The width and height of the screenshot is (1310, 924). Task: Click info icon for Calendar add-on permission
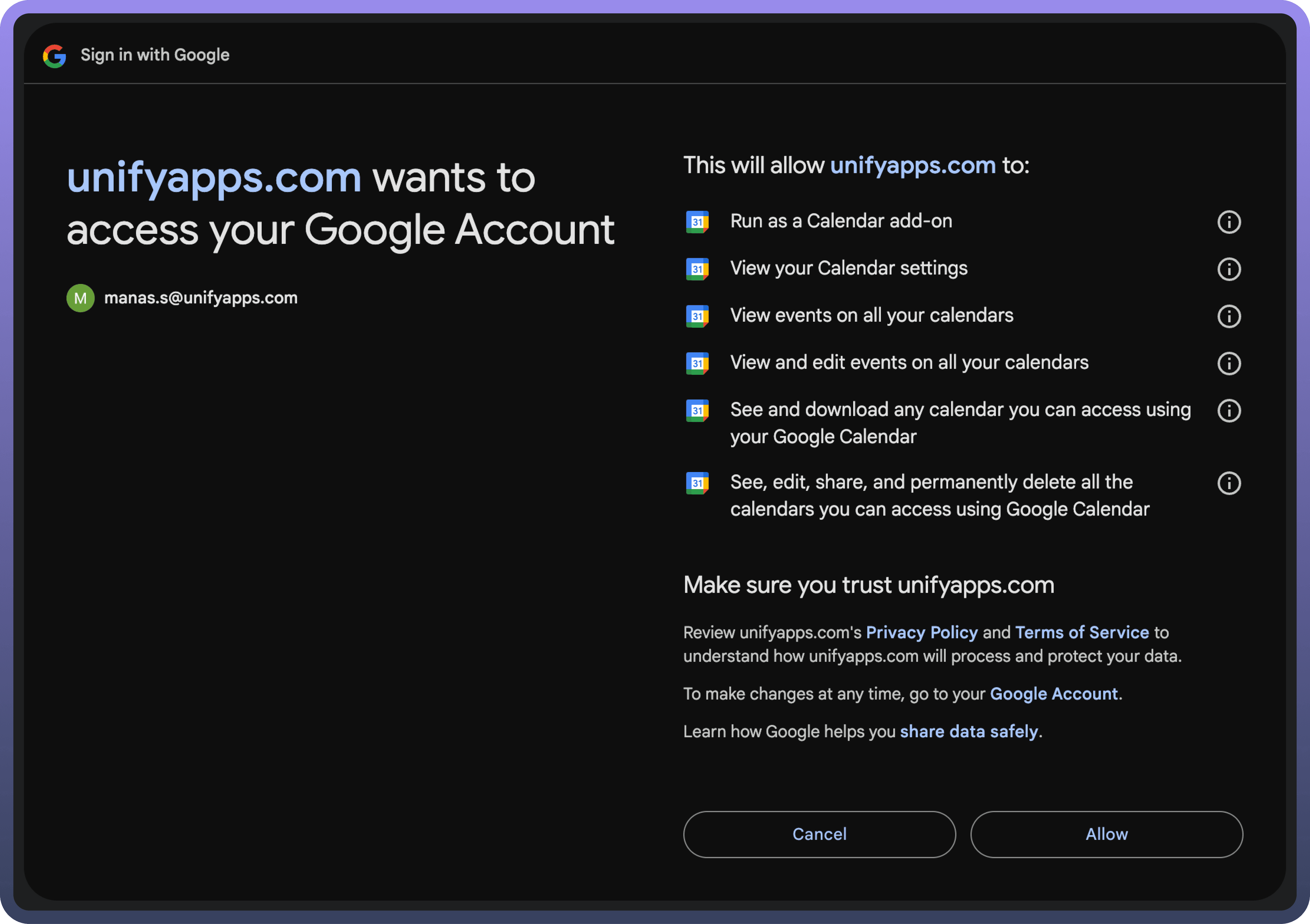click(1229, 222)
